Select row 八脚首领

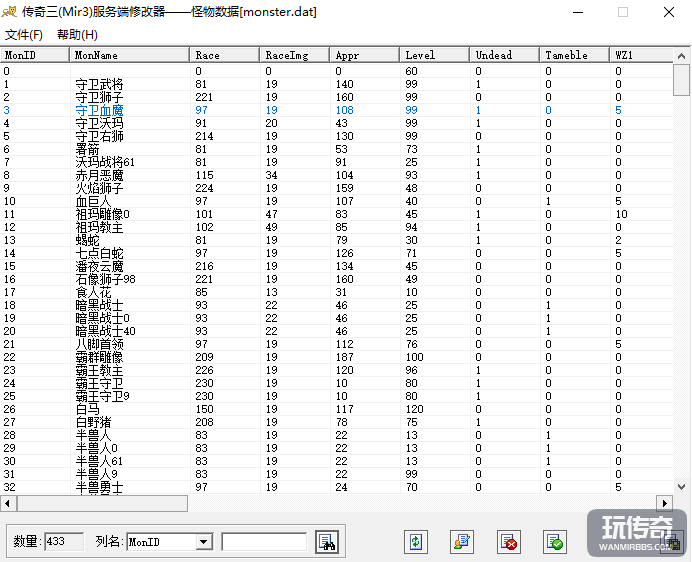[x=336, y=344]
